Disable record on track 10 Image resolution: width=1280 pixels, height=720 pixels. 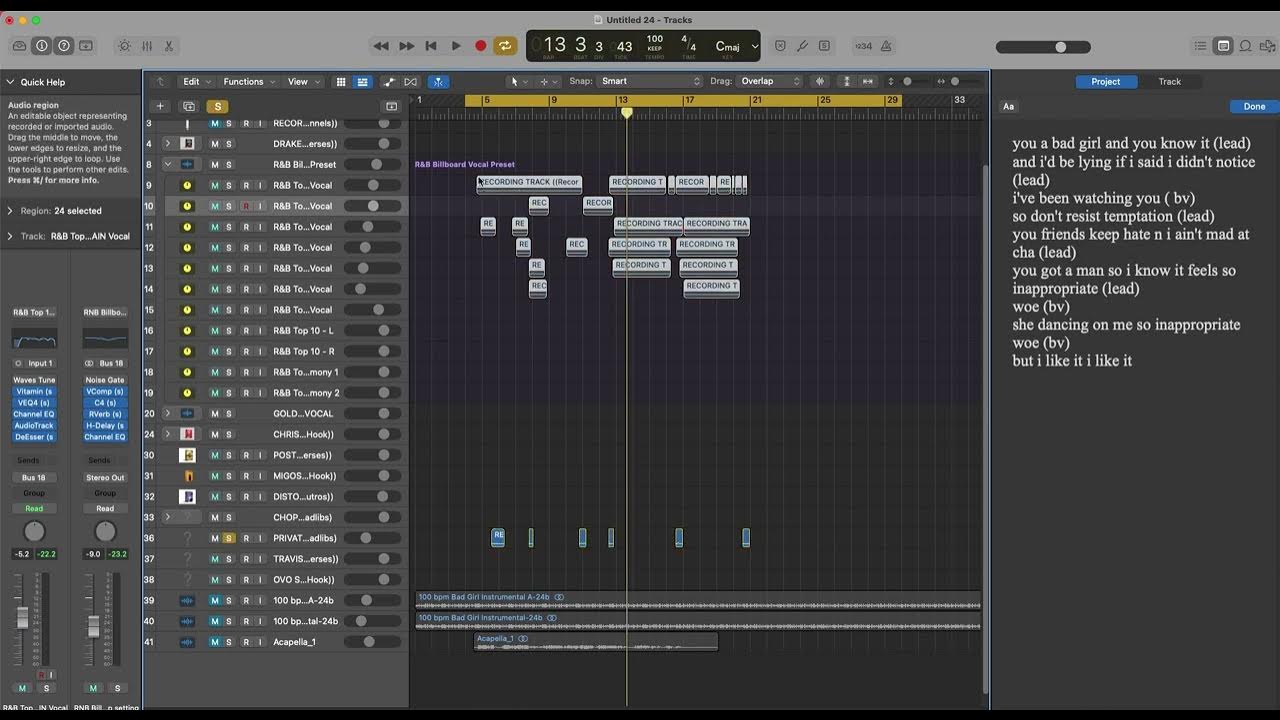246,206
